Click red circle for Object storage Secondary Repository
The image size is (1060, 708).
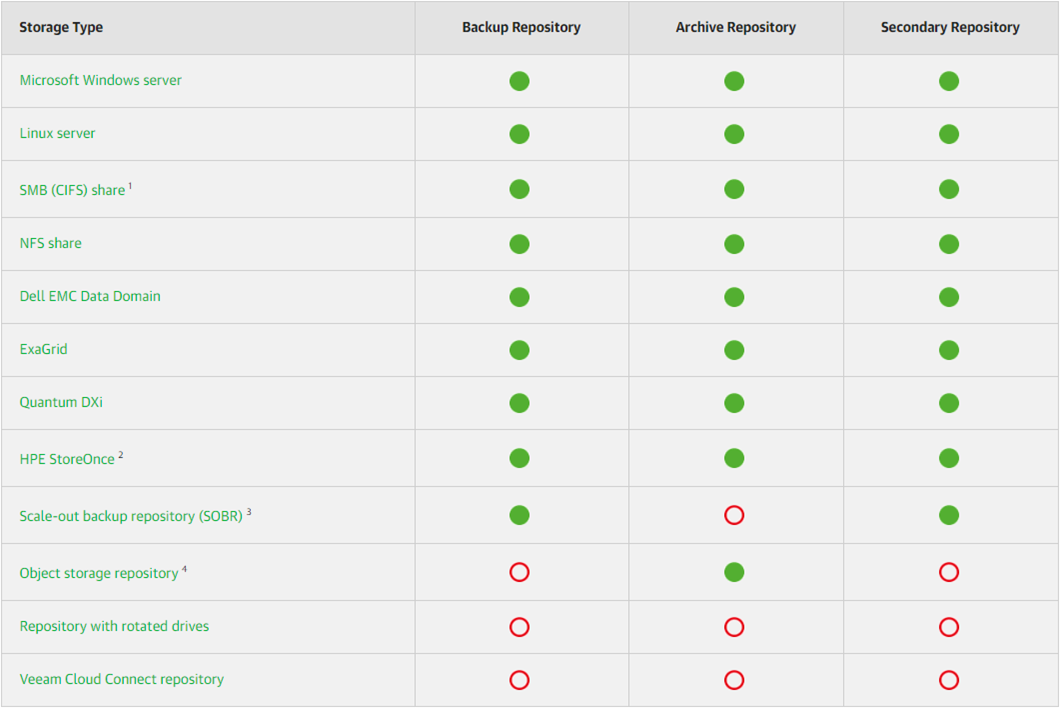(949, 572)
